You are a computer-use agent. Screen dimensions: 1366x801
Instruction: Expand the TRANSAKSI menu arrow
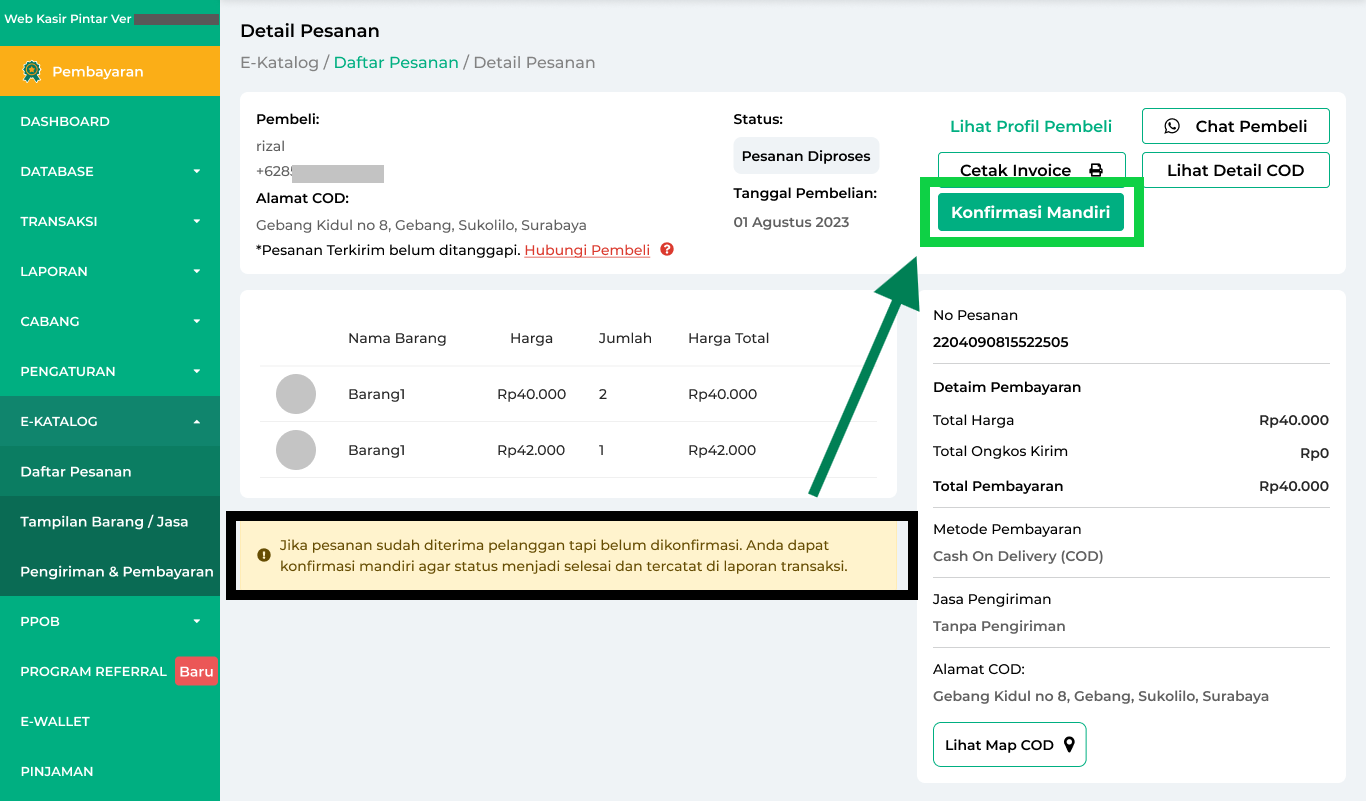tap(196, 221)
